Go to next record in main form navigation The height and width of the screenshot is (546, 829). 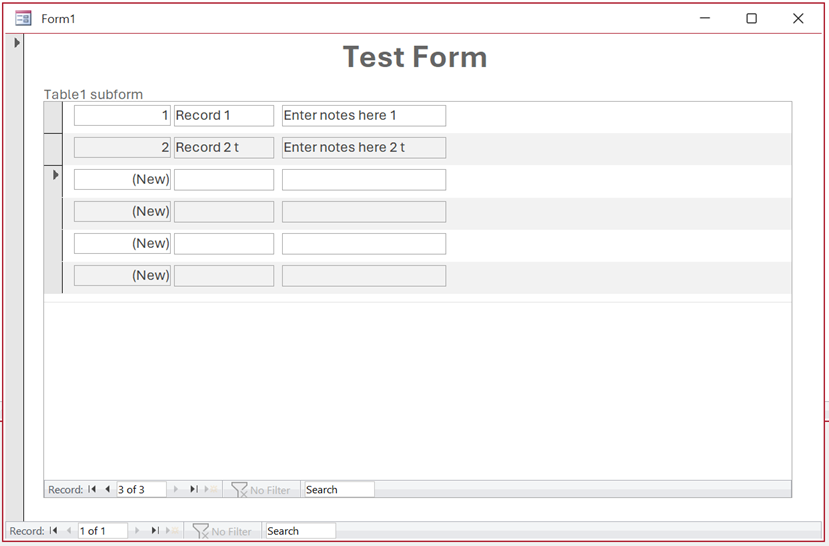tap(137, 531)
